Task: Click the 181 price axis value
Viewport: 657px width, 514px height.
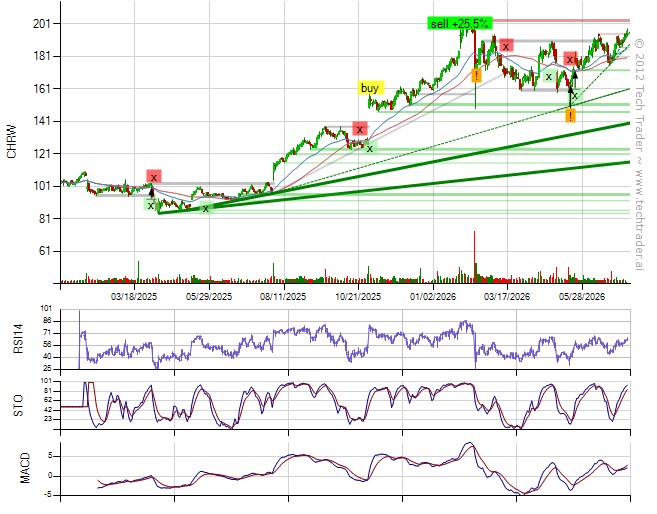Action: (41, 56)
